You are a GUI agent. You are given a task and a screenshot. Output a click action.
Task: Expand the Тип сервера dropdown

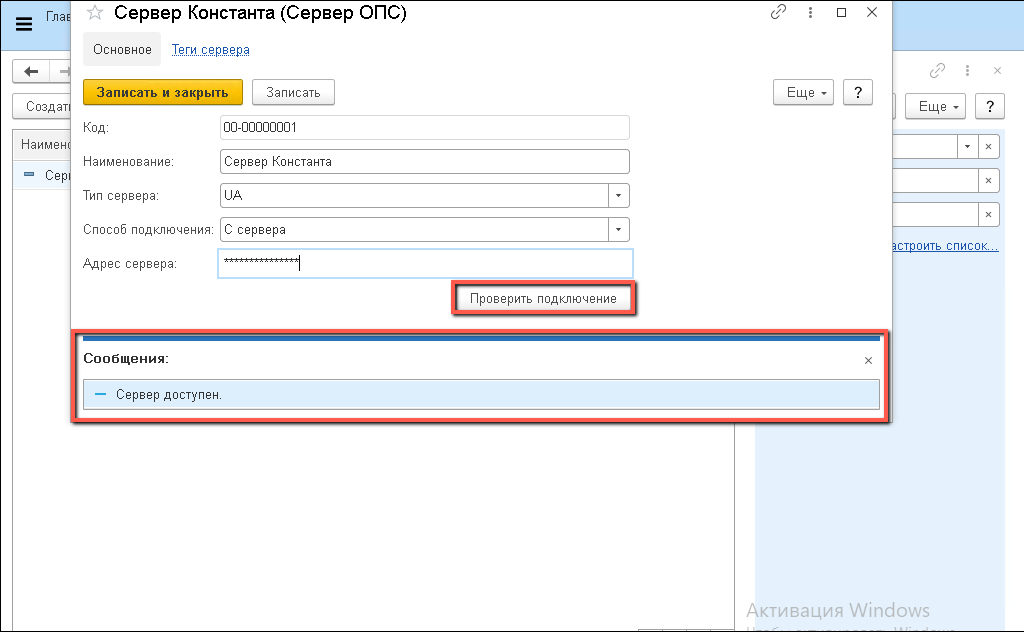pos(619,195)
